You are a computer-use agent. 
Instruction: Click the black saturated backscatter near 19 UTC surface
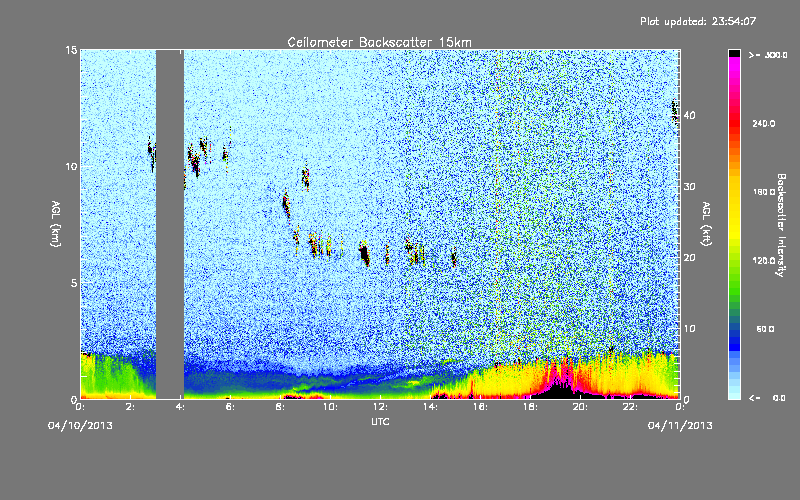click(x=559, y=392)
